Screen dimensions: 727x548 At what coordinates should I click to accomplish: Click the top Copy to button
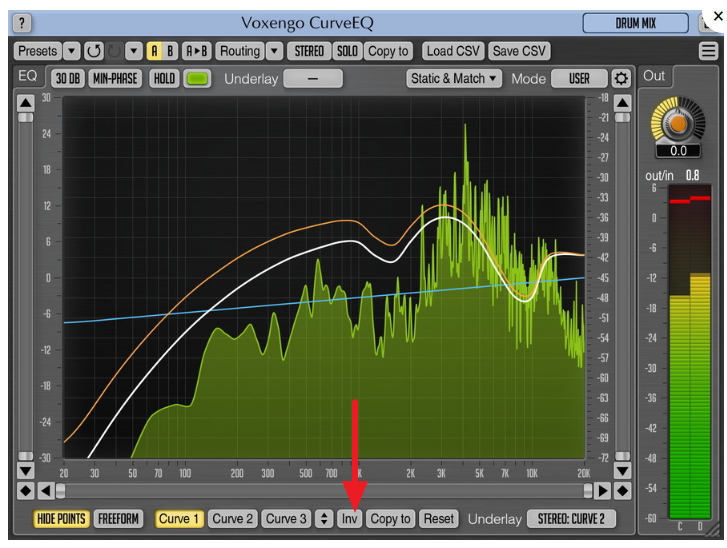click(388, 51)
